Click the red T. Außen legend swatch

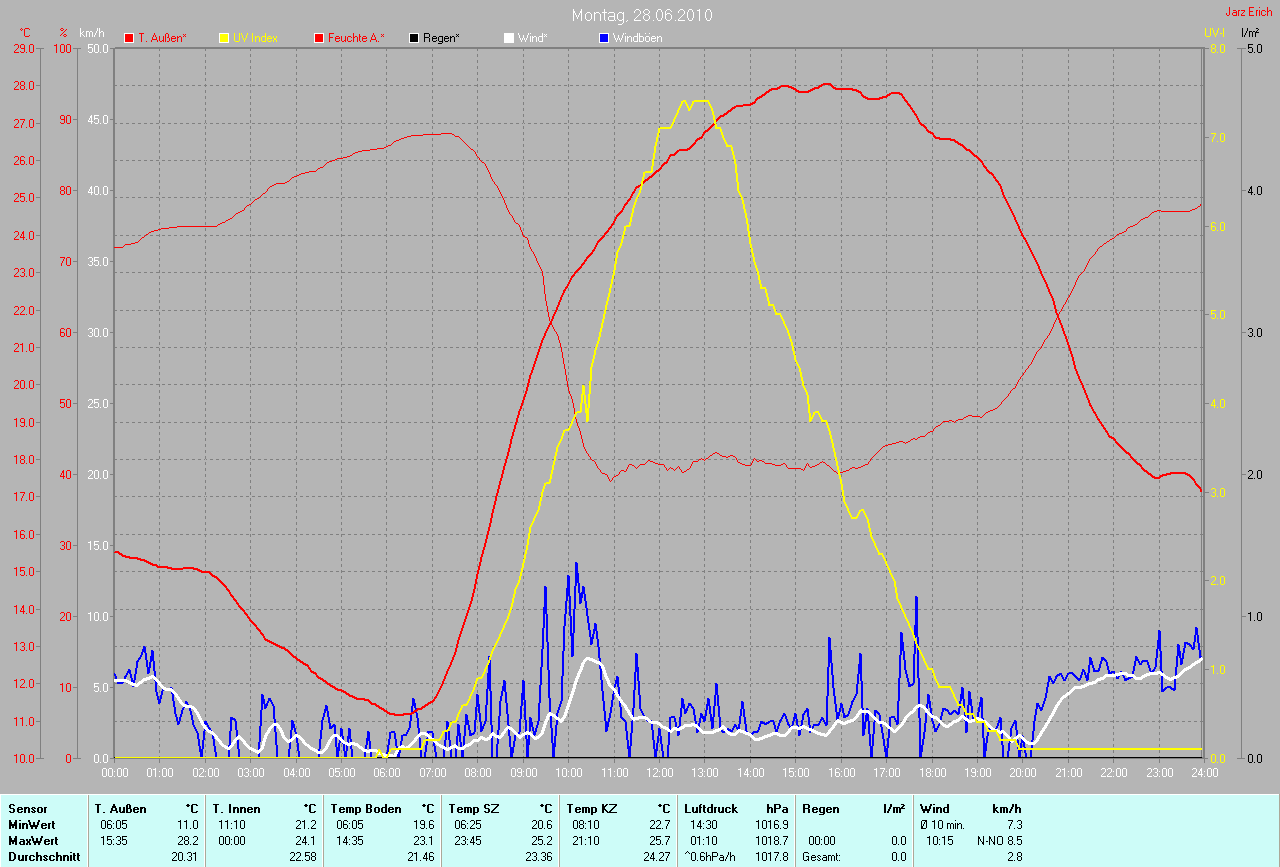[129, 38]
